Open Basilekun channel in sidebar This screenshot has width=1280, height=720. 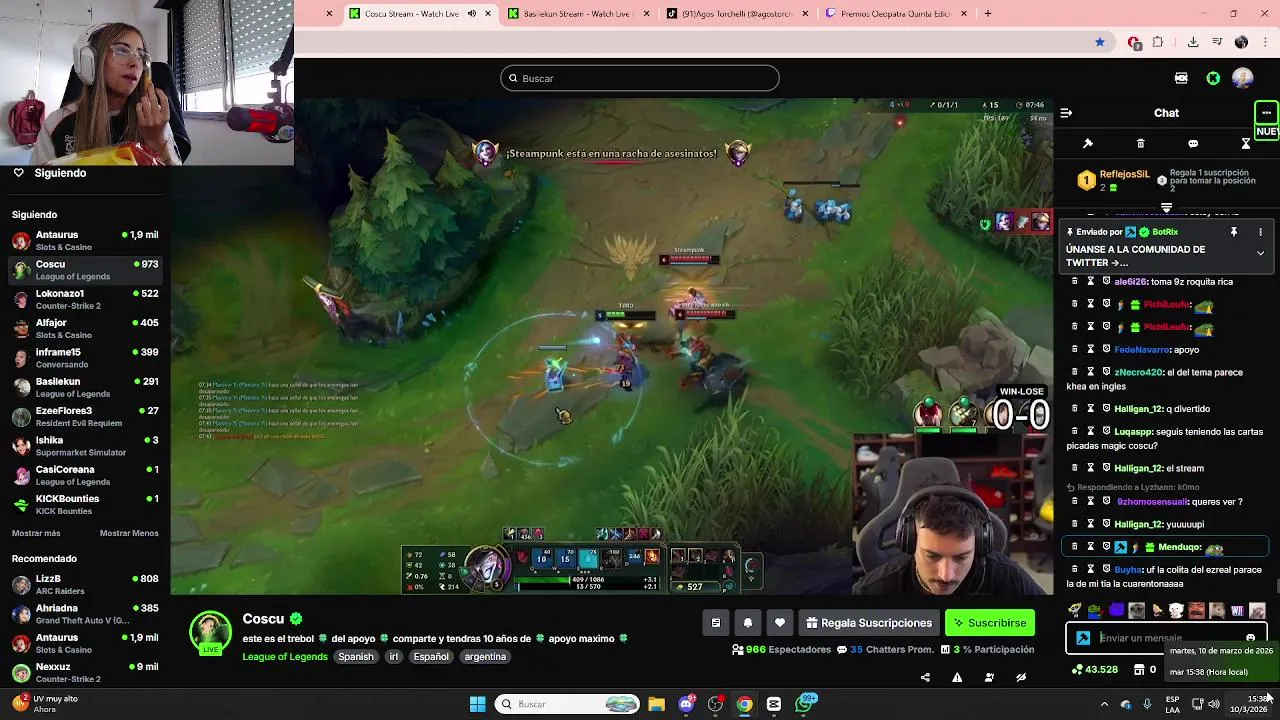(x=85, y=387)
